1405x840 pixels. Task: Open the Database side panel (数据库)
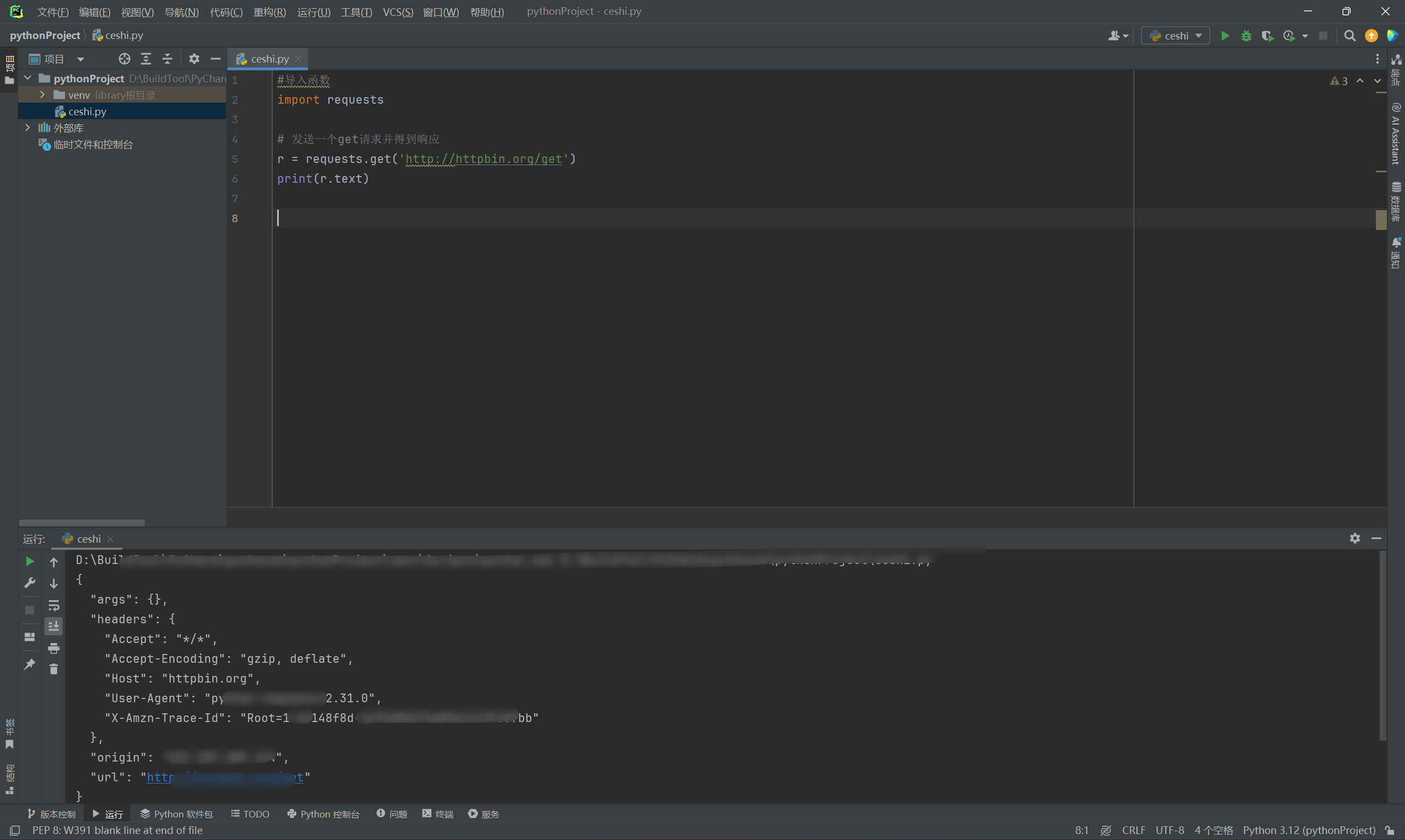pyautogui.click(x=1396, y=201)
